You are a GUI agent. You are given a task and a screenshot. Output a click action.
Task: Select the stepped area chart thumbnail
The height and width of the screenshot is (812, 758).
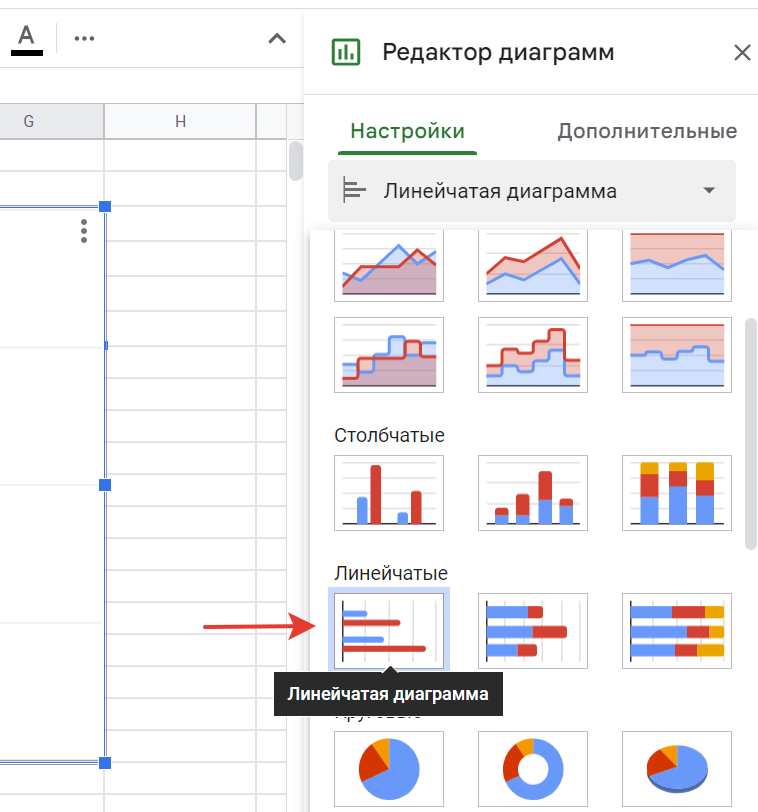click(x=388, y=356)
